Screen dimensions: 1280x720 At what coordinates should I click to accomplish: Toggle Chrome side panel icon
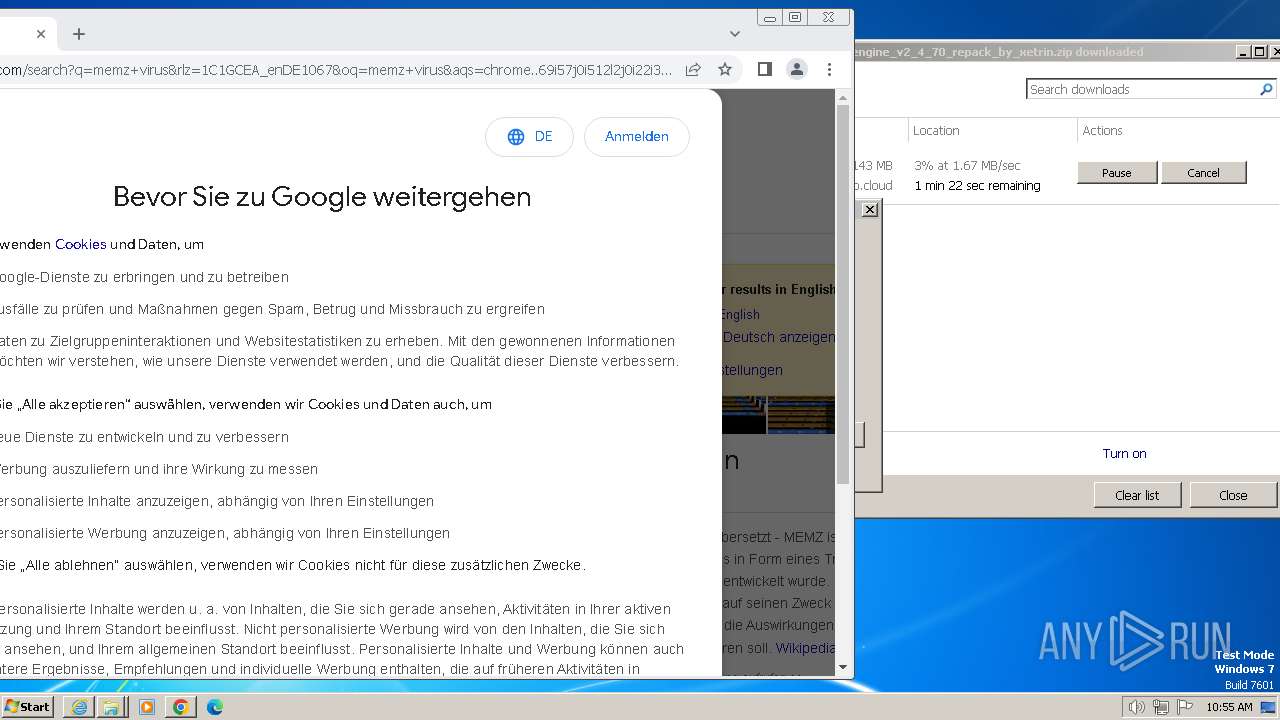[x=765, y=69]
